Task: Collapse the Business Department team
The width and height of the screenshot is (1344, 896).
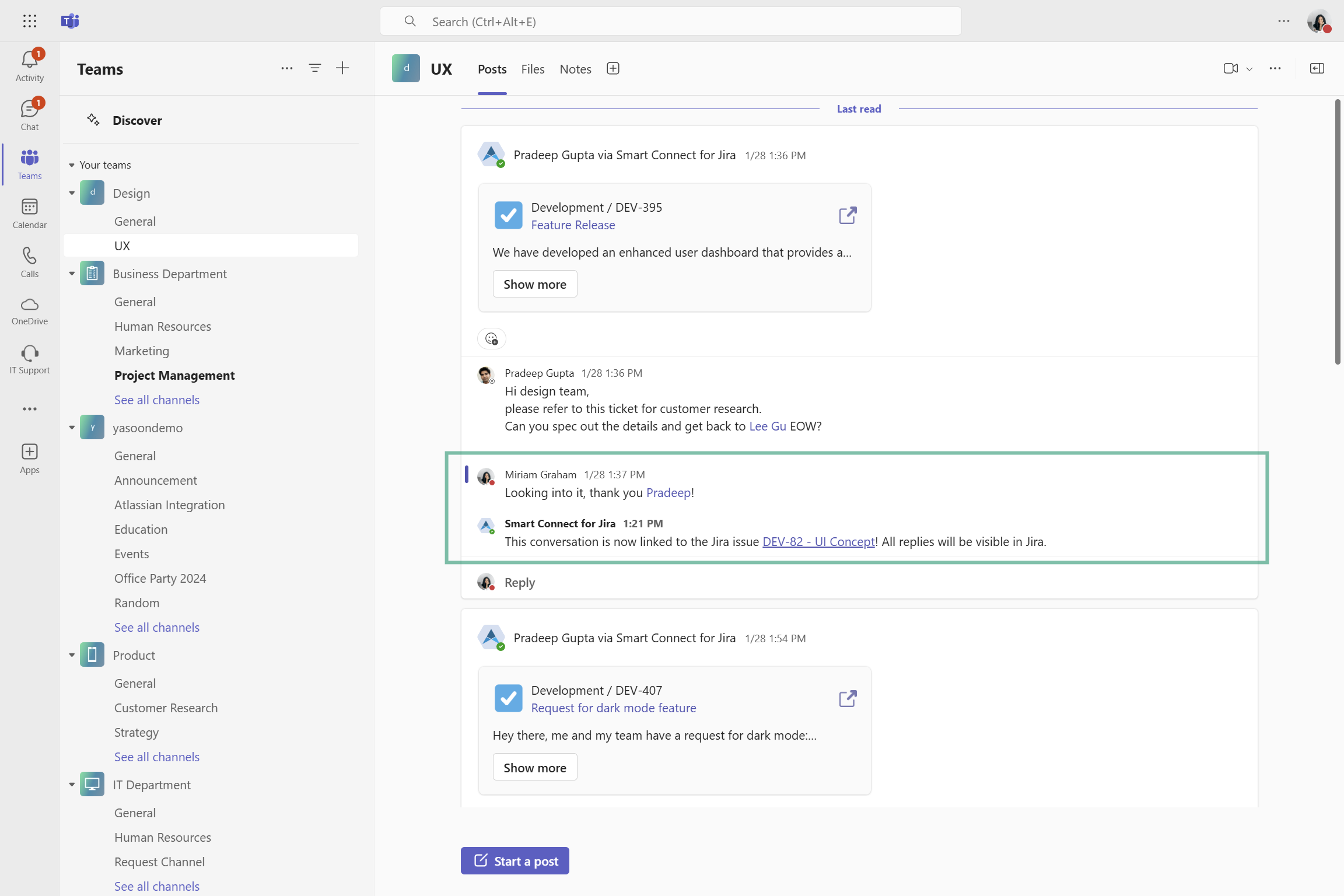Action: (x=72, y=274)
